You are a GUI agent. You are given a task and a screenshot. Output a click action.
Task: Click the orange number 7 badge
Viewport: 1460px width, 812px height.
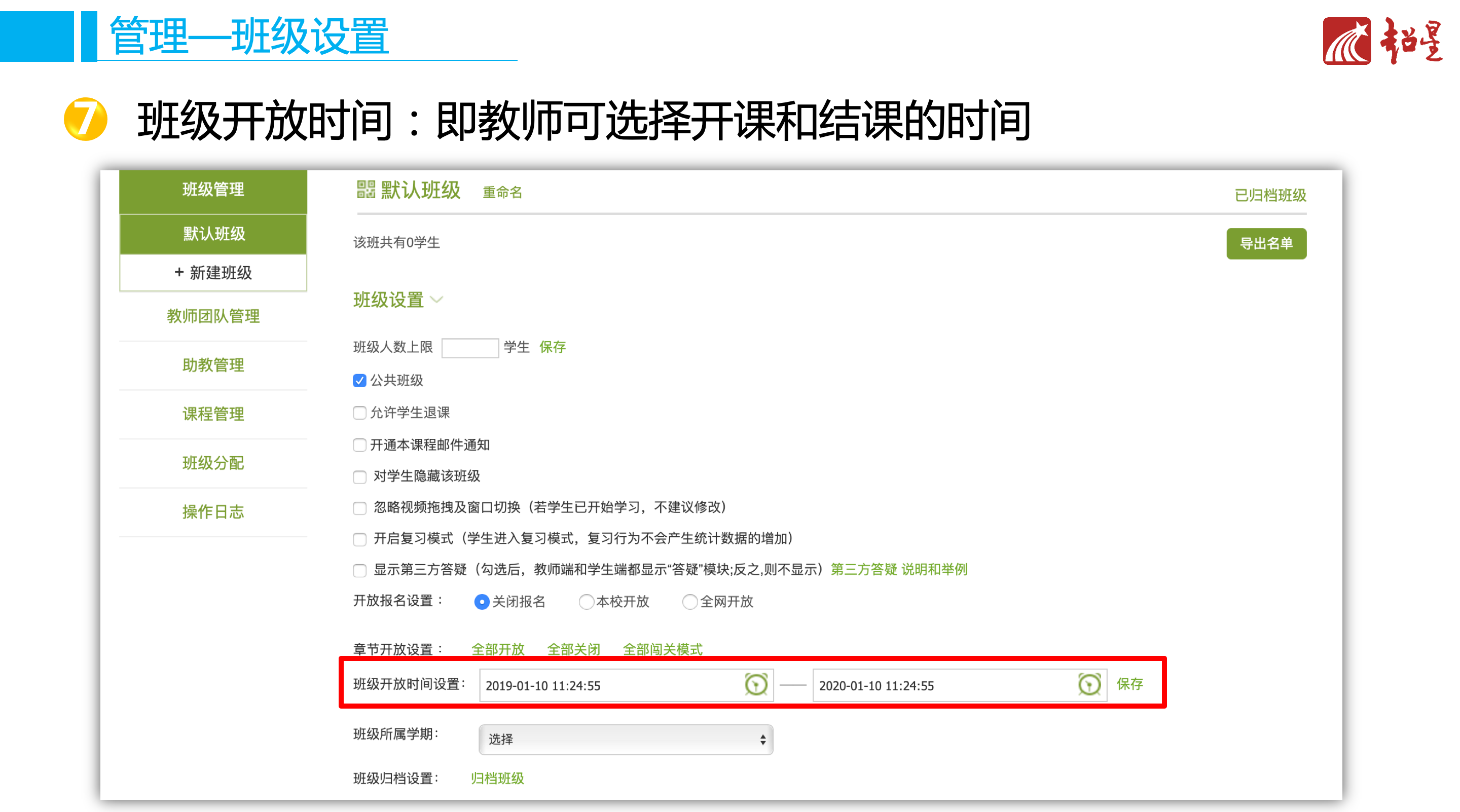pyautogui.click(x=86, y=119)
